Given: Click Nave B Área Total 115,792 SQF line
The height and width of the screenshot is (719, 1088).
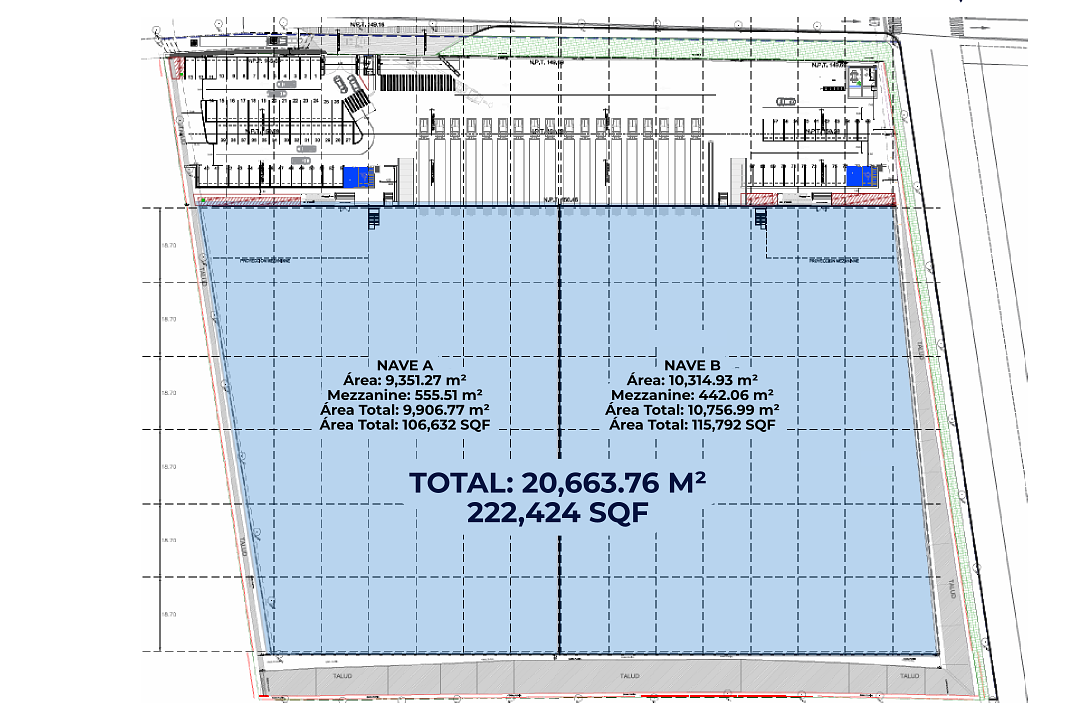Looking at the screenshot, I should pyautogui.click(x=692, y=425).
